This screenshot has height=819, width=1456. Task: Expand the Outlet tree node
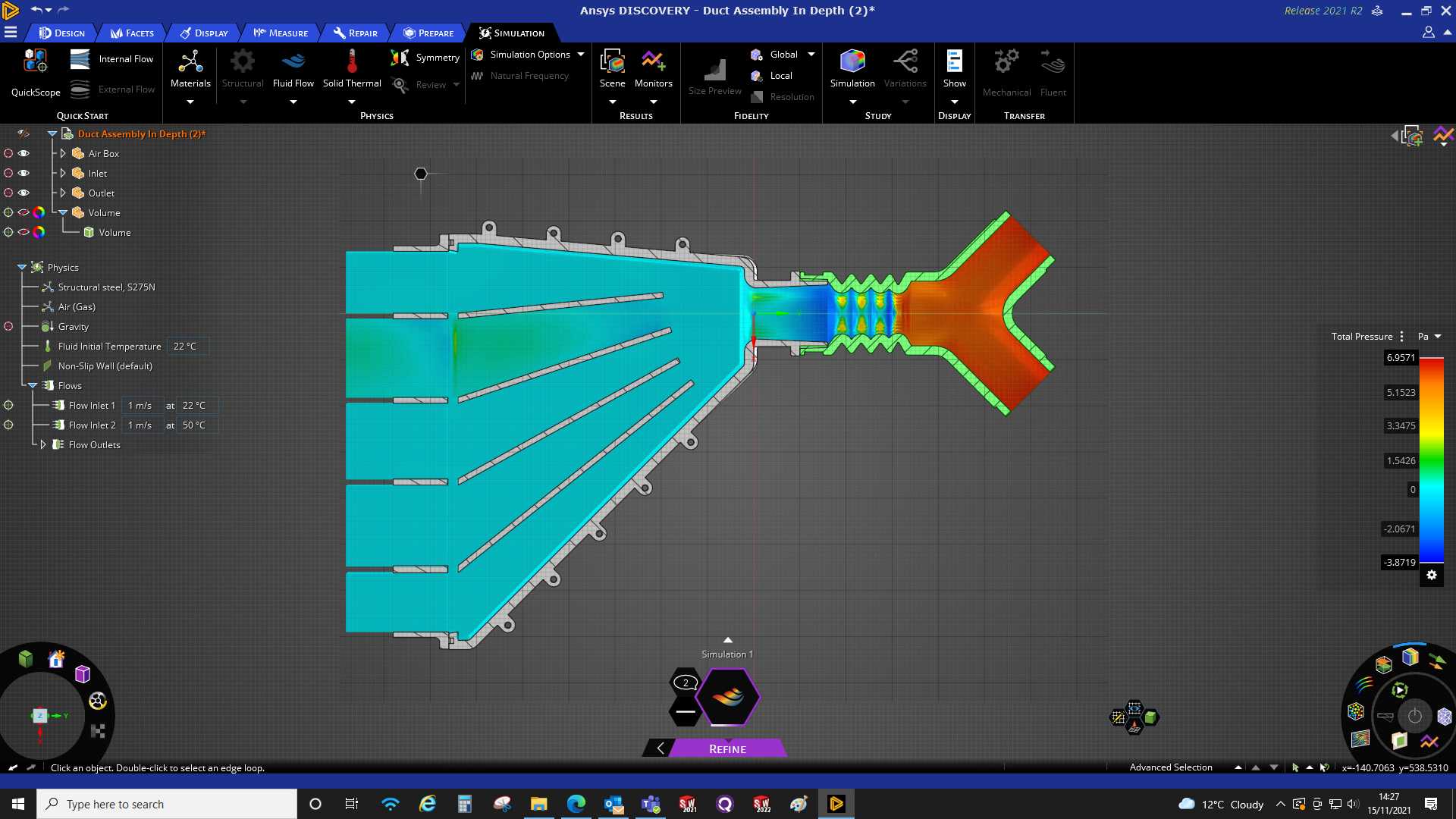tap(63, 193)
